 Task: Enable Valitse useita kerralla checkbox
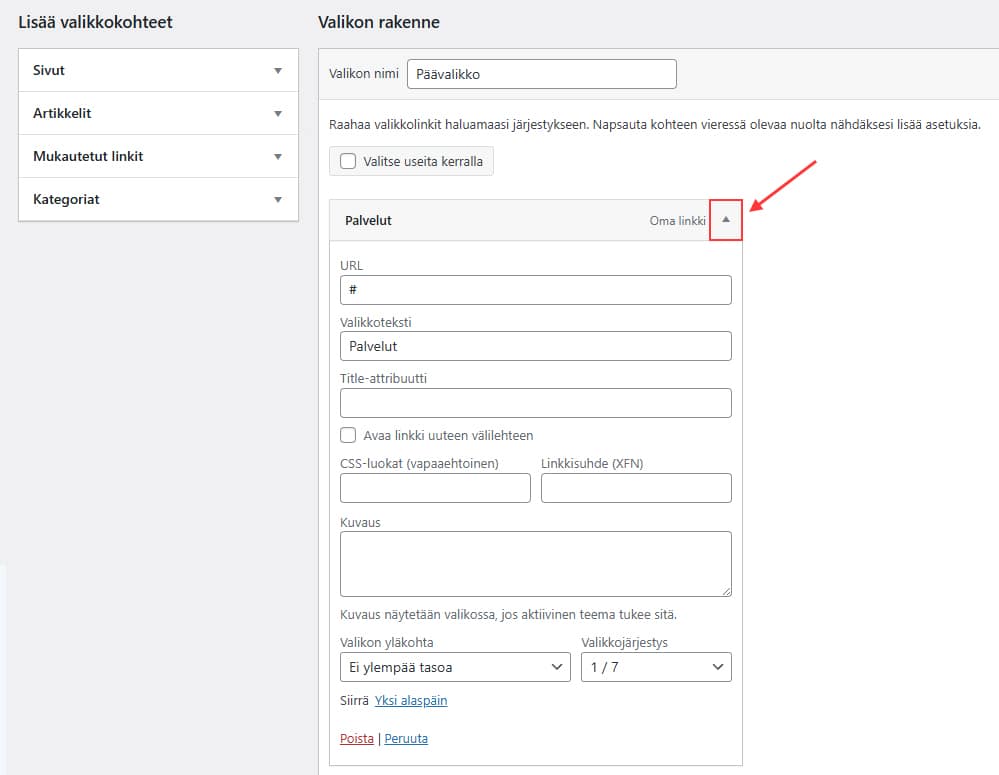tap(348, 161)
